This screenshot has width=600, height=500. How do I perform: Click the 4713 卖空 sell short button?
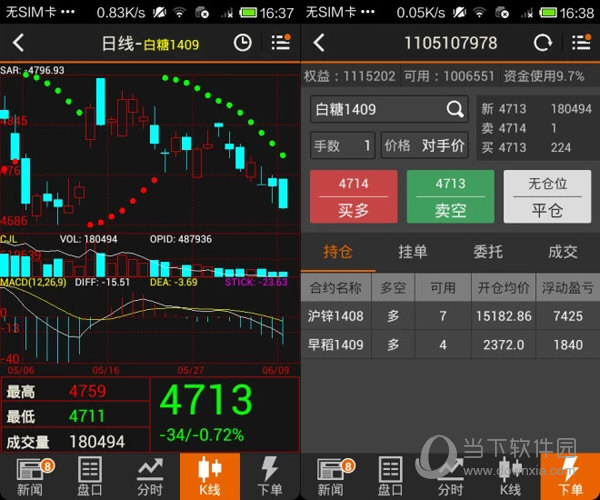[450, 197]
